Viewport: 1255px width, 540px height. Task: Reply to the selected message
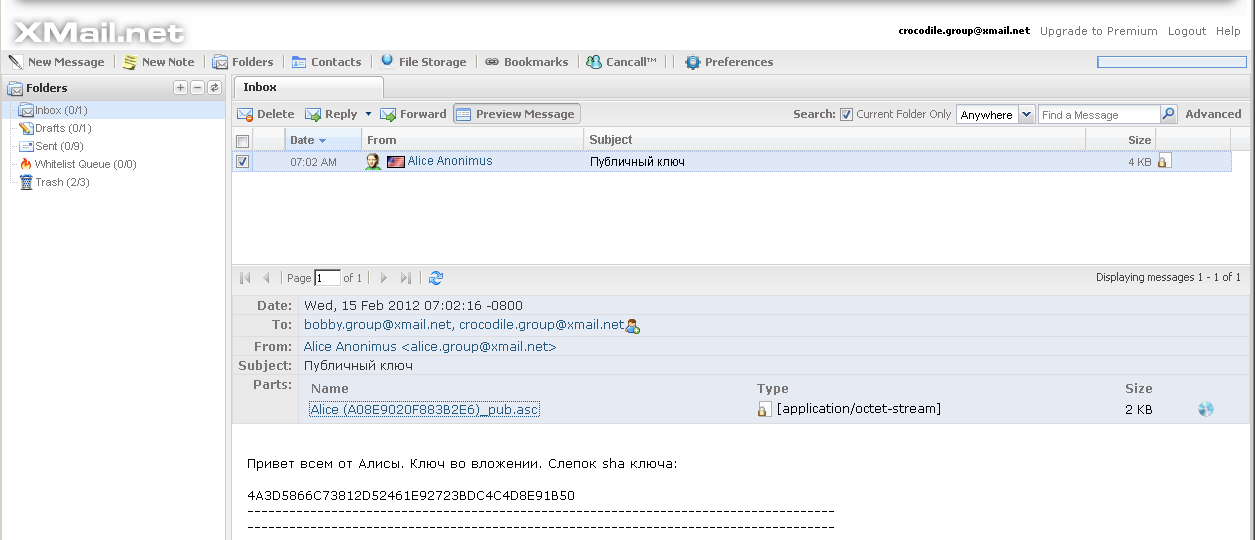pyautogui.click(x=331, y=114)
